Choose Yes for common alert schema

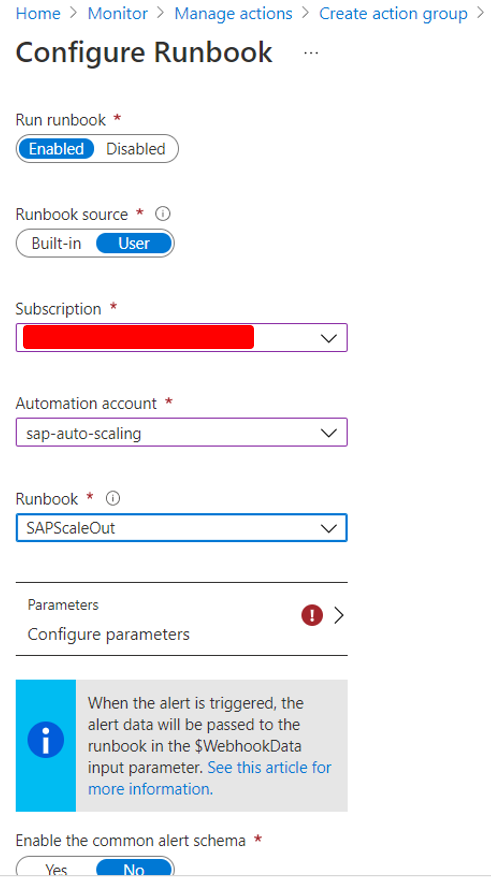(x=56, y=870)
